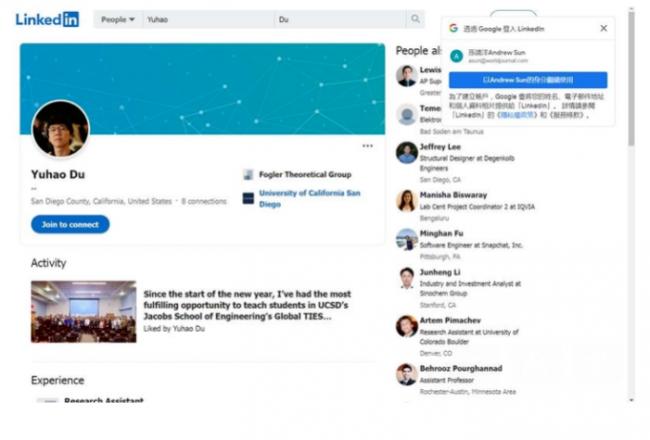Click the Yuhao Du profile name

[58, 175]
